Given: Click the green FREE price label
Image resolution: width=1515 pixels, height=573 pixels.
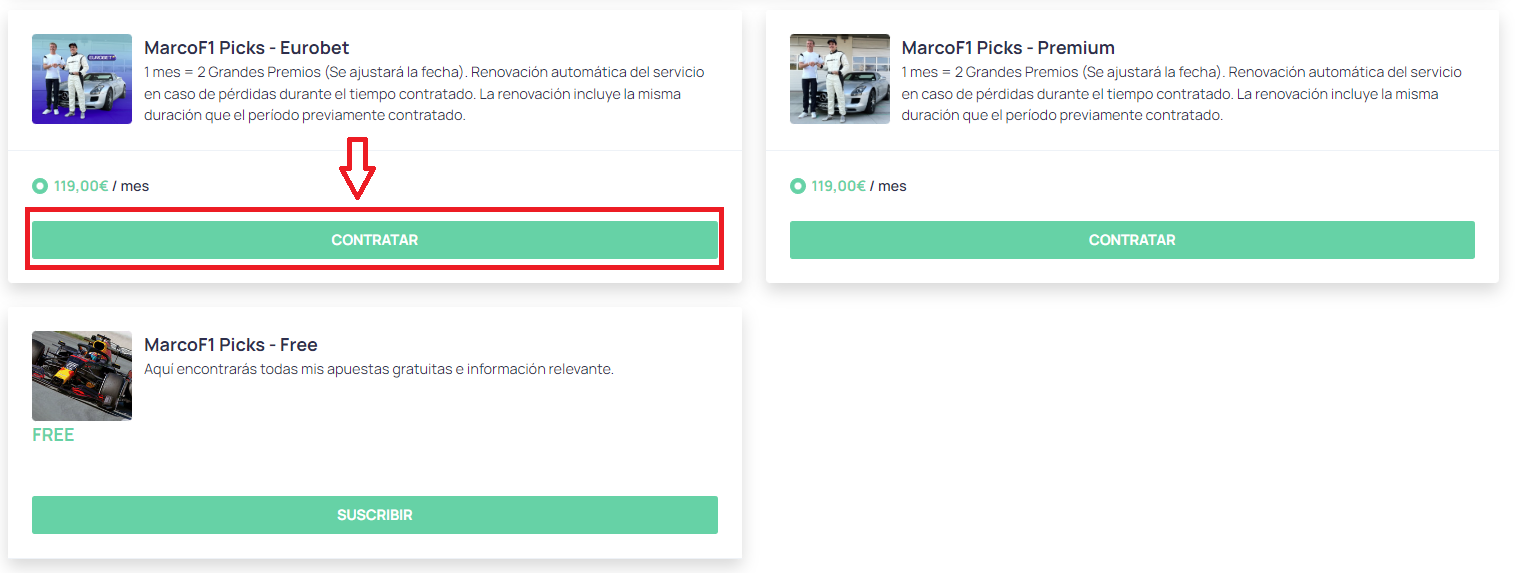Looking at the screenshot, I should 53,435.
